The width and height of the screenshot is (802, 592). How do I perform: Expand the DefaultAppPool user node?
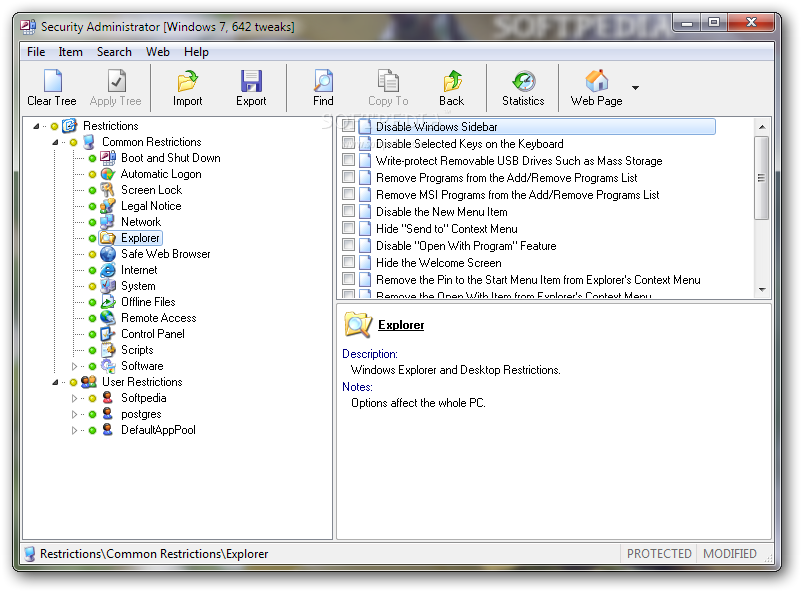point(74,430)
